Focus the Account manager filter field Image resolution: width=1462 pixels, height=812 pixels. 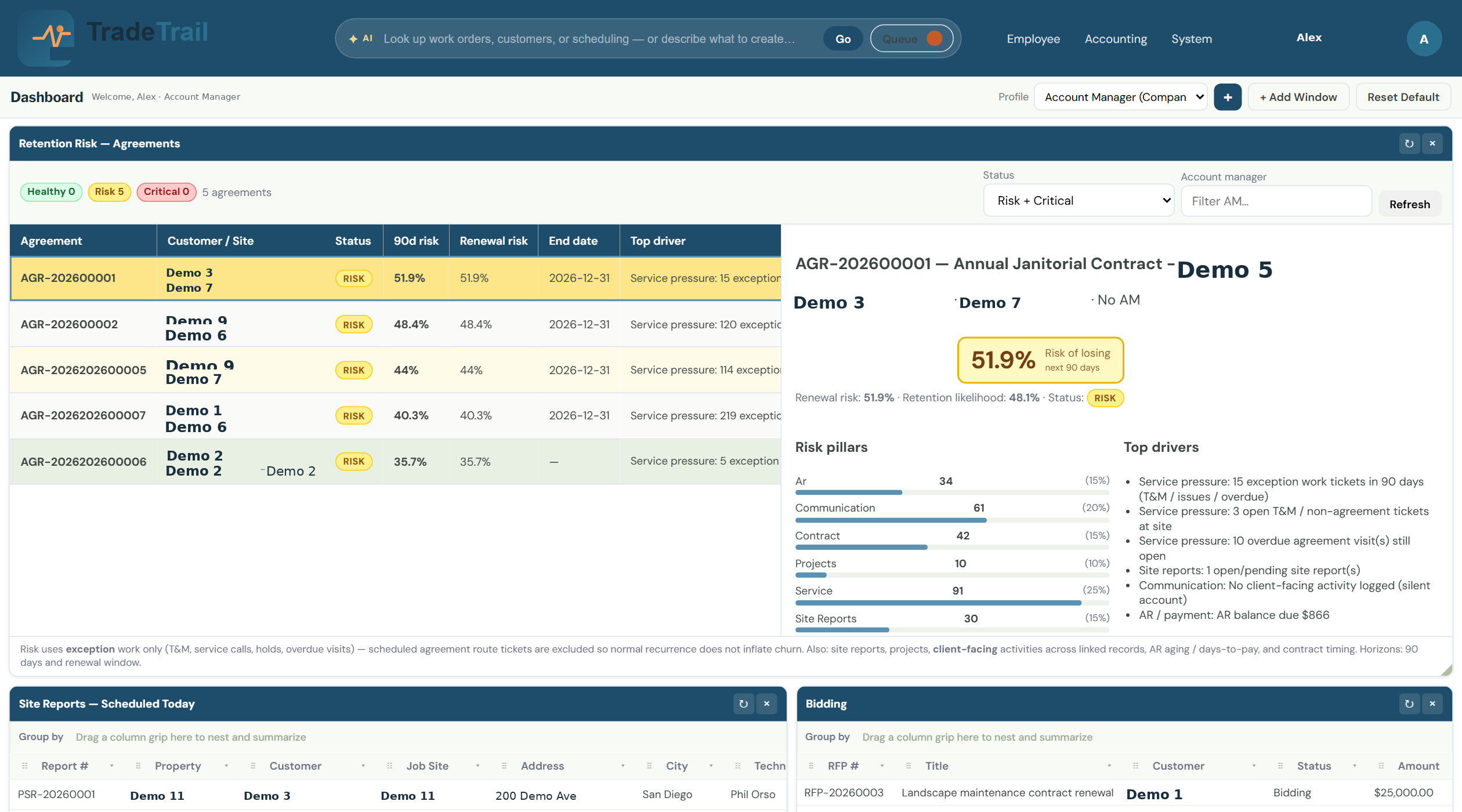1276,201
